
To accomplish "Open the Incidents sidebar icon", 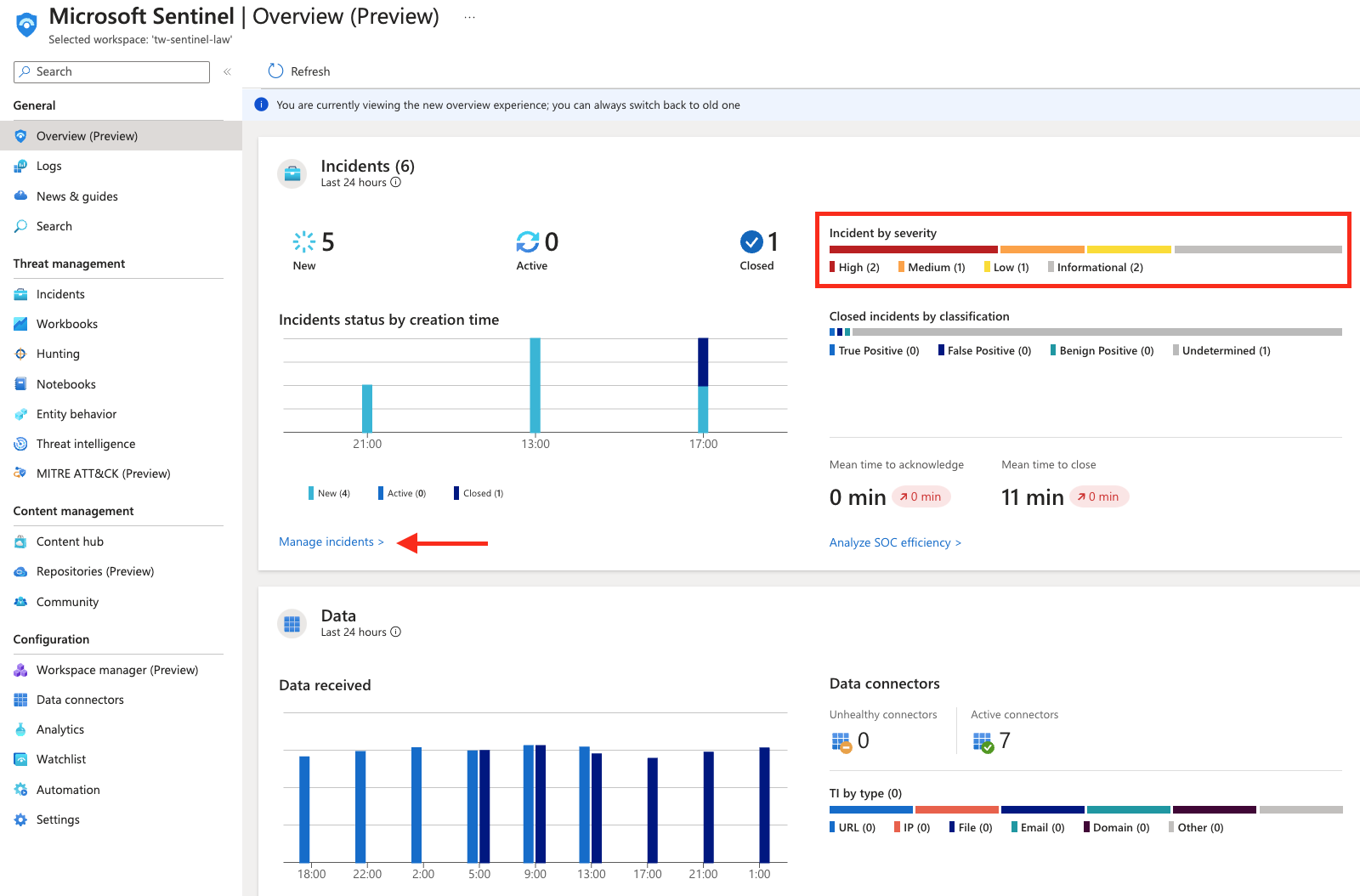I will (x=20, y=294).
